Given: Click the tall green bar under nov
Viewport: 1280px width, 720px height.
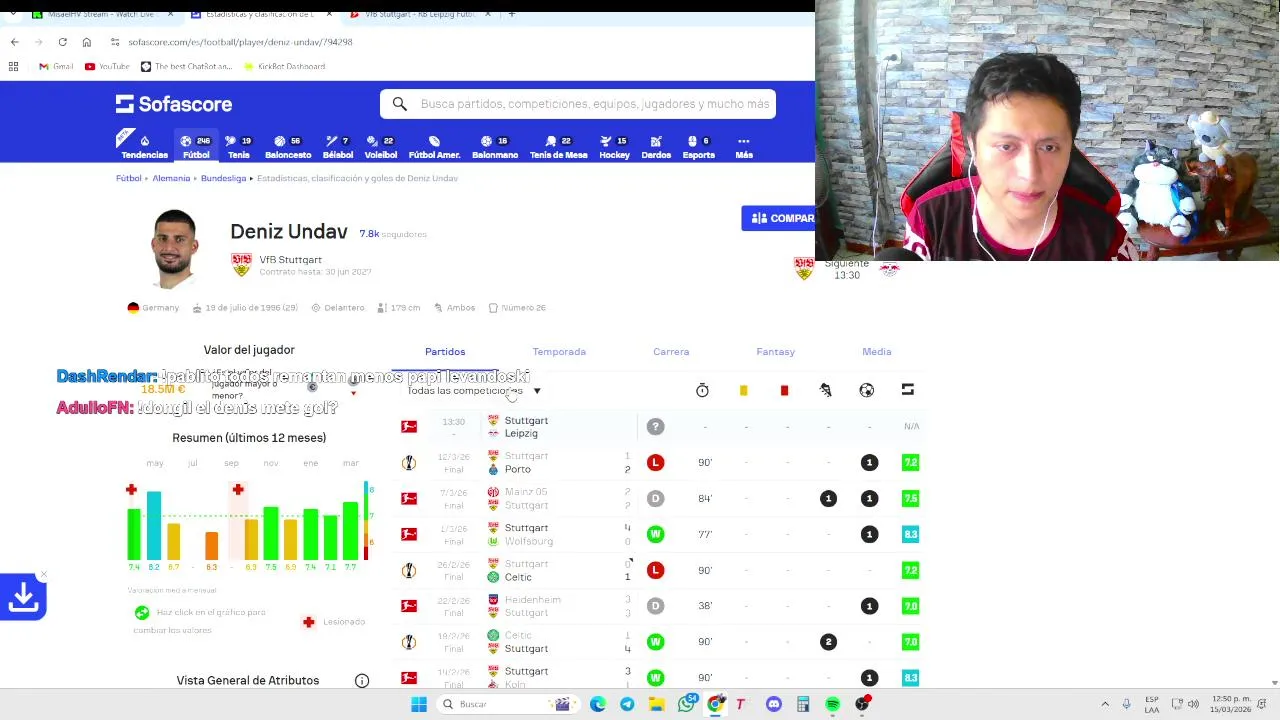Looking at the screenshot, I should (271, 533).
